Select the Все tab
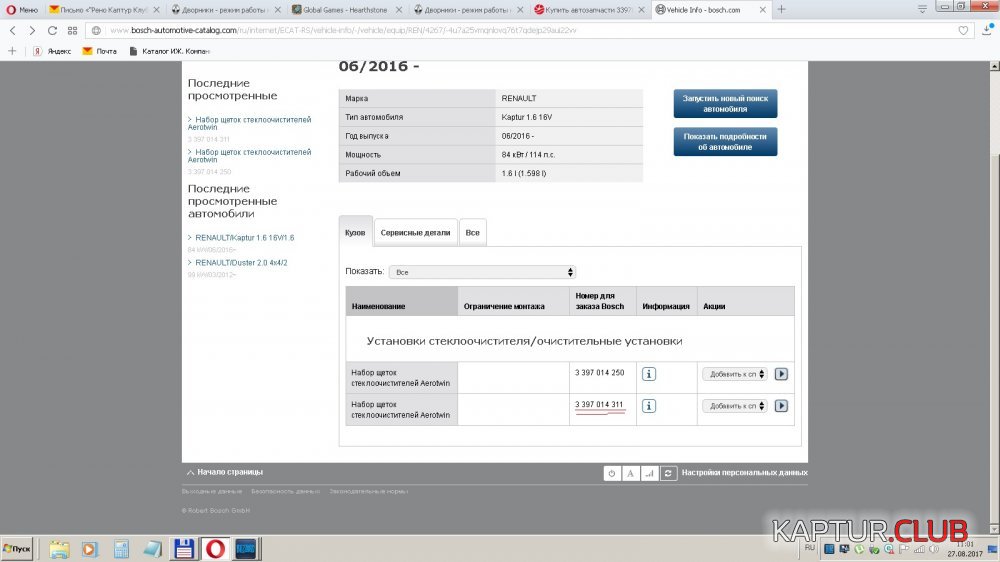The image size is (1000, 562). 473,232
